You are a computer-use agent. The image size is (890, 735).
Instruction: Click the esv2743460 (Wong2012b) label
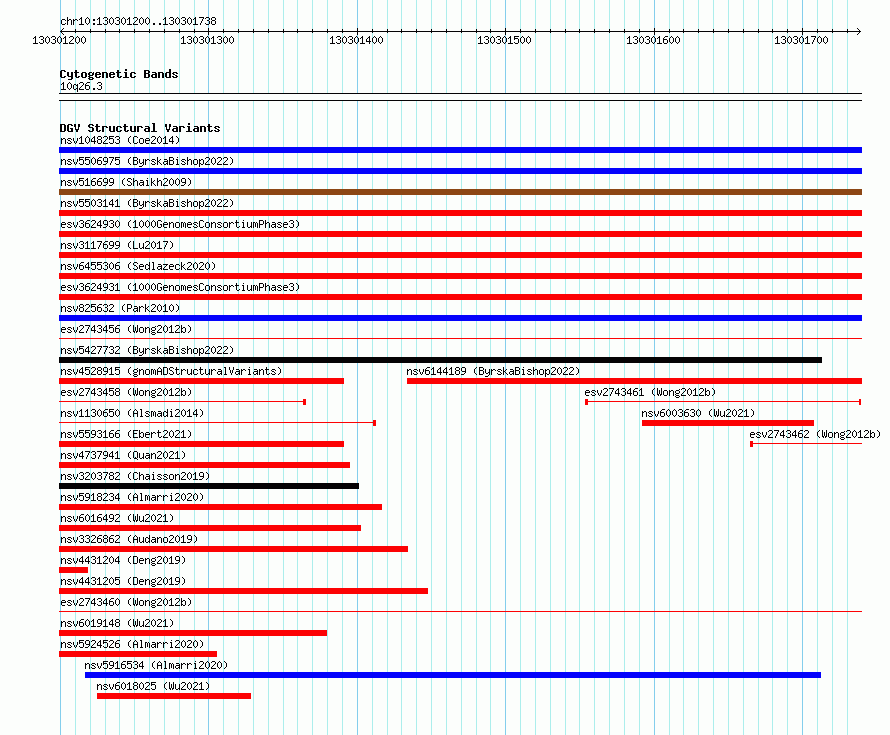pos(126,602)
